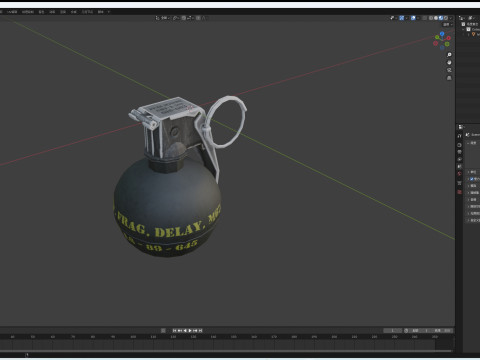Click the current frame number field
Screen dimensions: 480x360
(393, 331)
